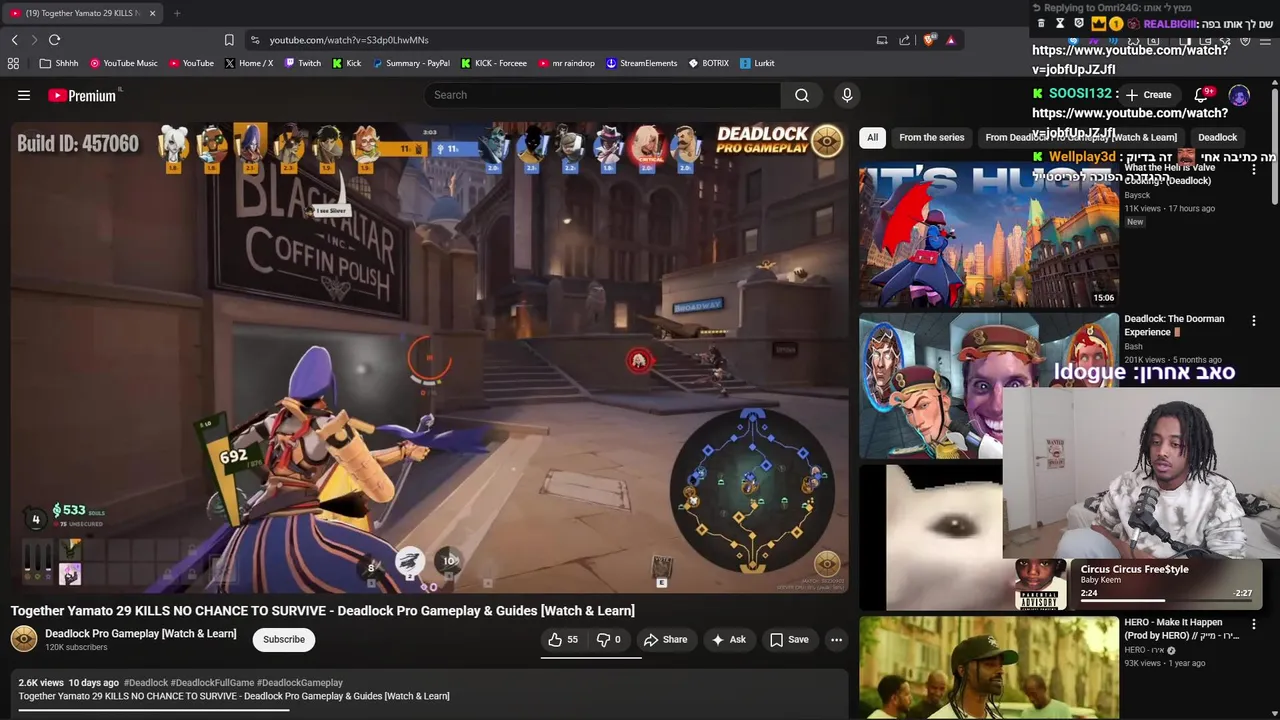The image size is (1280, 720).
Task: Select the From Deadlock Pro Gameplay chip
Action: [x=1081, y=137]
